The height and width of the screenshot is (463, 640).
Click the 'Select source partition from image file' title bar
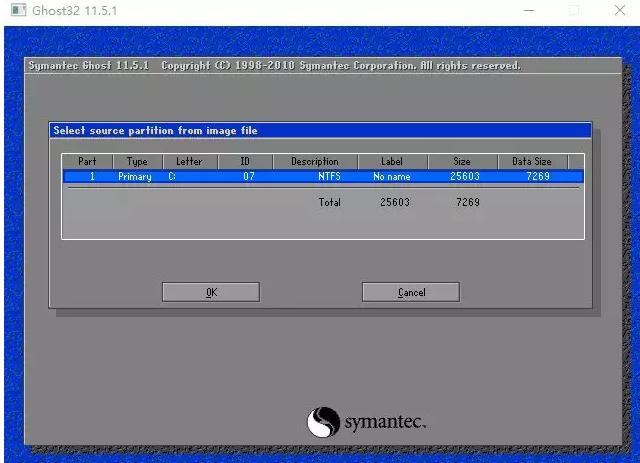tap(320, 130)
